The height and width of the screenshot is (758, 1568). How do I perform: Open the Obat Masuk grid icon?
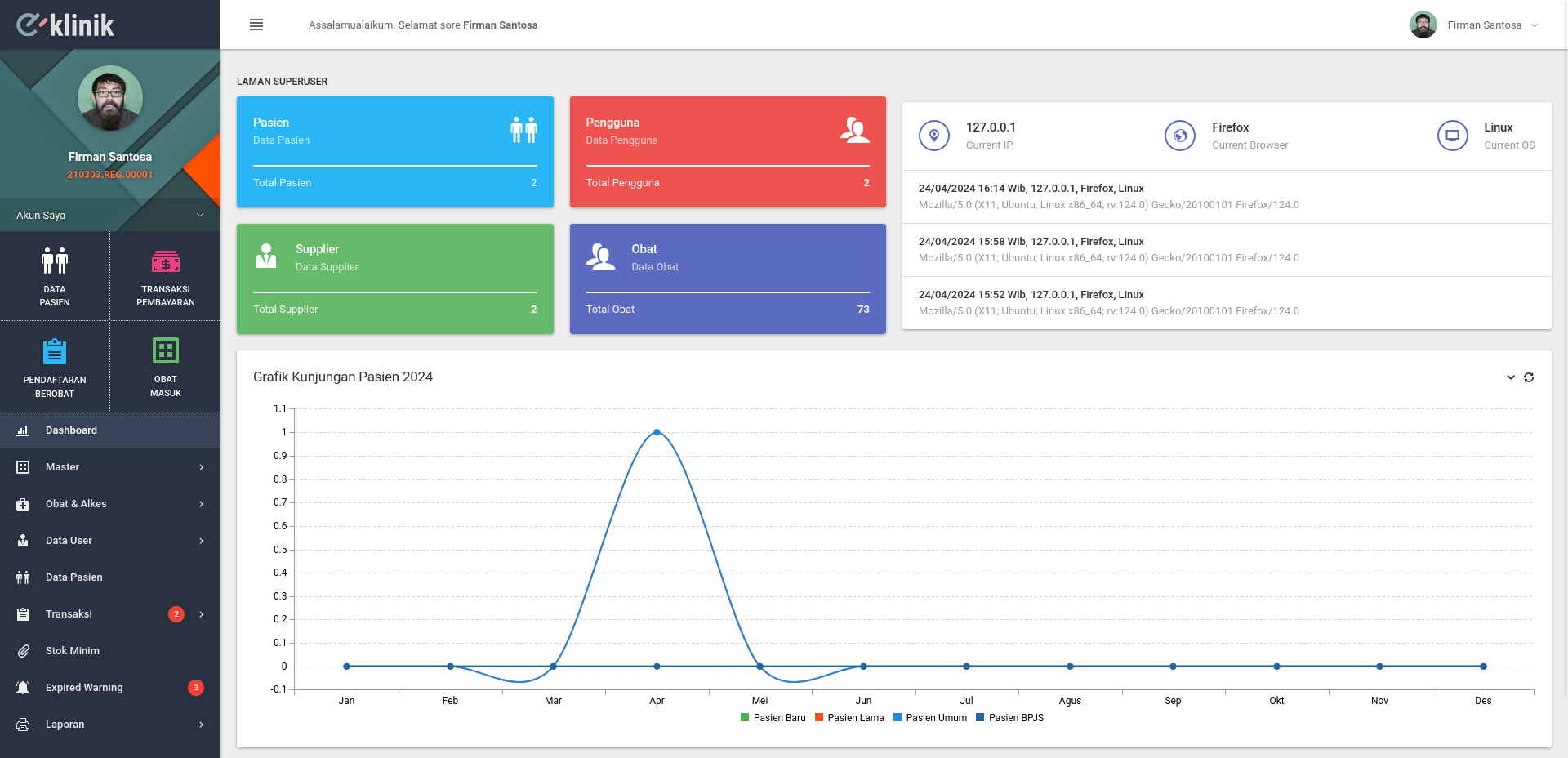click(x=166, y=350)
